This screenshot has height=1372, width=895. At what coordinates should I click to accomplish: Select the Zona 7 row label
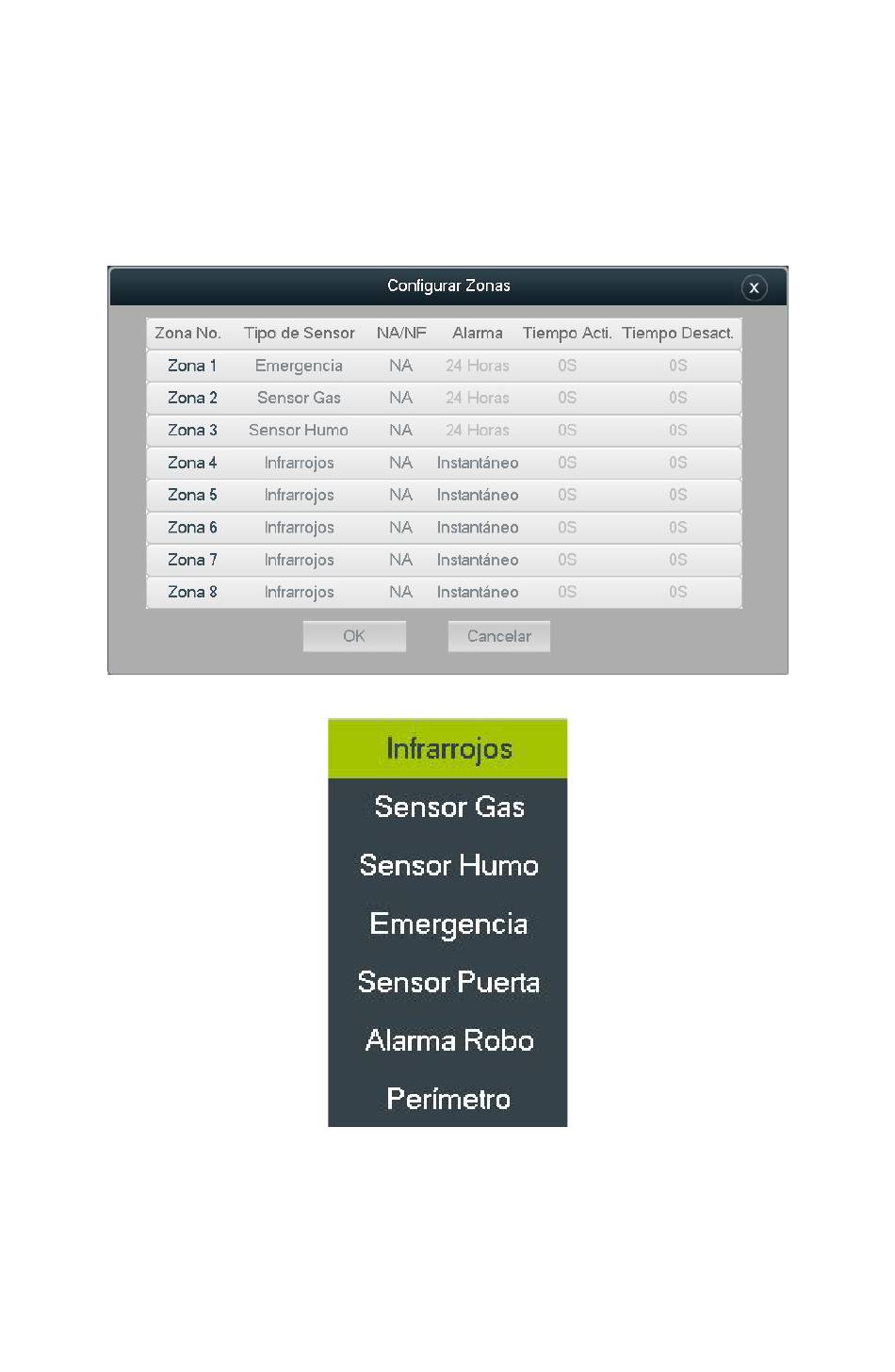[192, 560]
